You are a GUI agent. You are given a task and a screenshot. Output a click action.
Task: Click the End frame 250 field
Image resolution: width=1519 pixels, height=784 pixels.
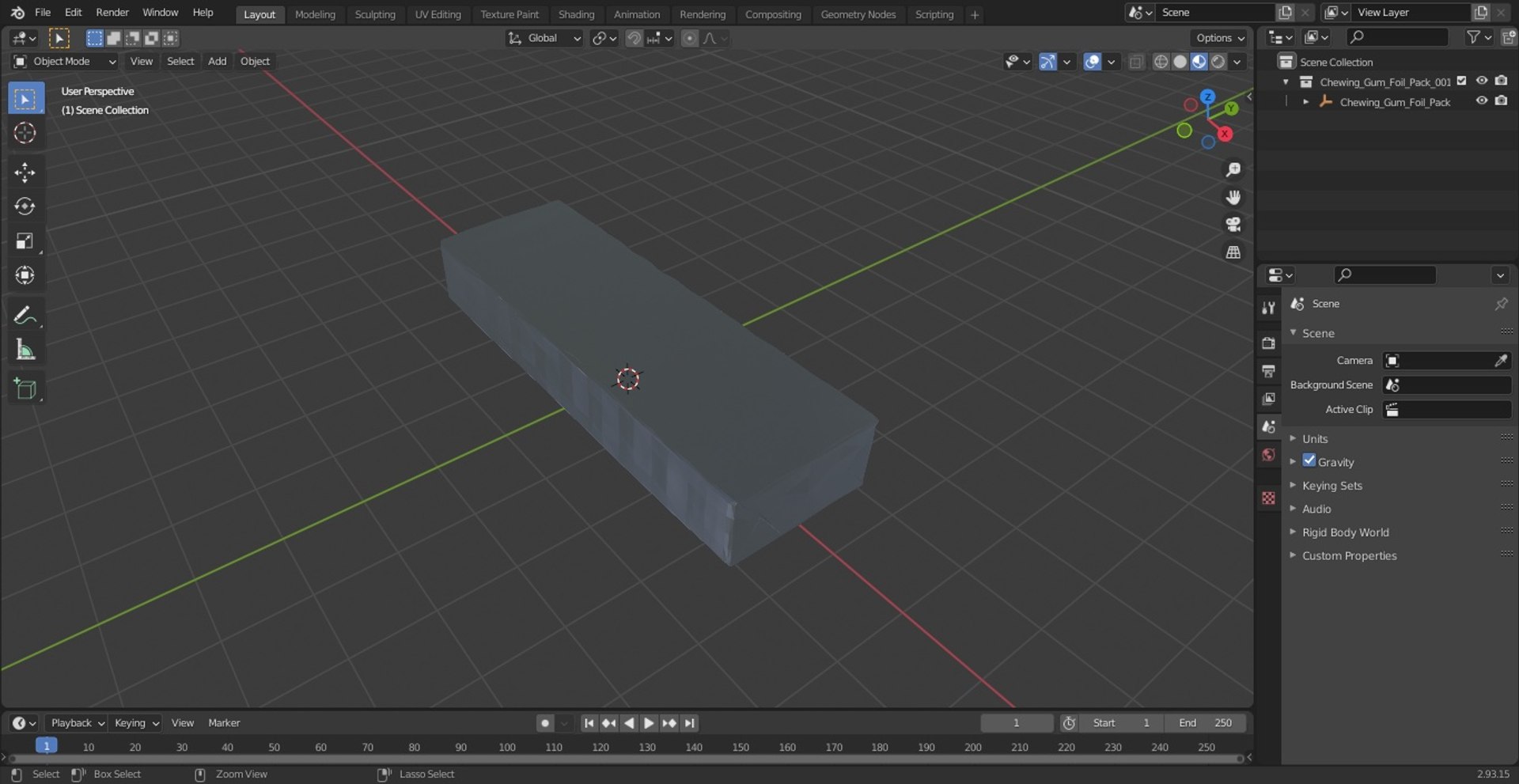tap(1205, 723)
